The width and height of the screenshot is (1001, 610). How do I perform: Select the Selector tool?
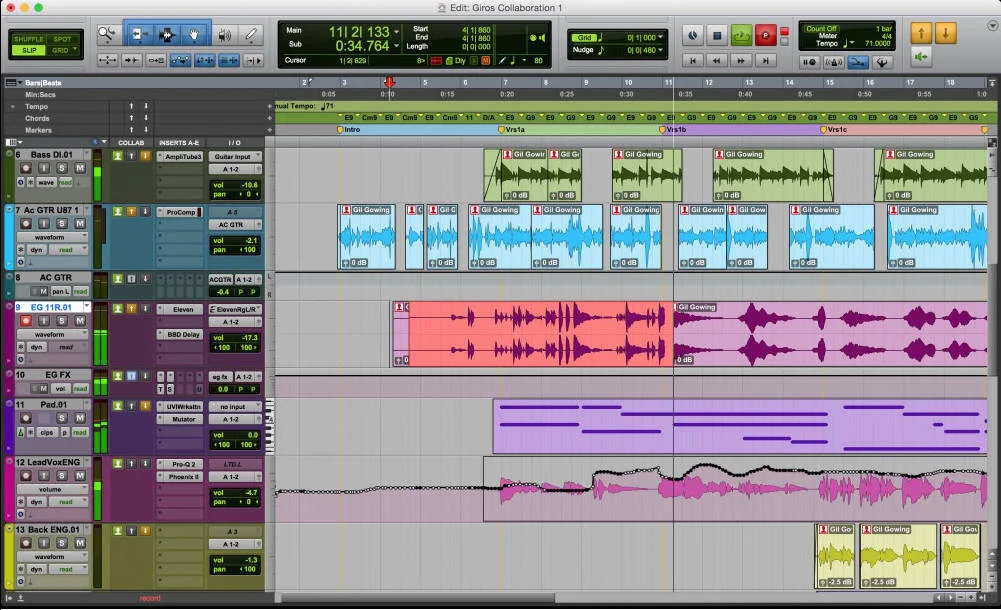click(167, 34)
